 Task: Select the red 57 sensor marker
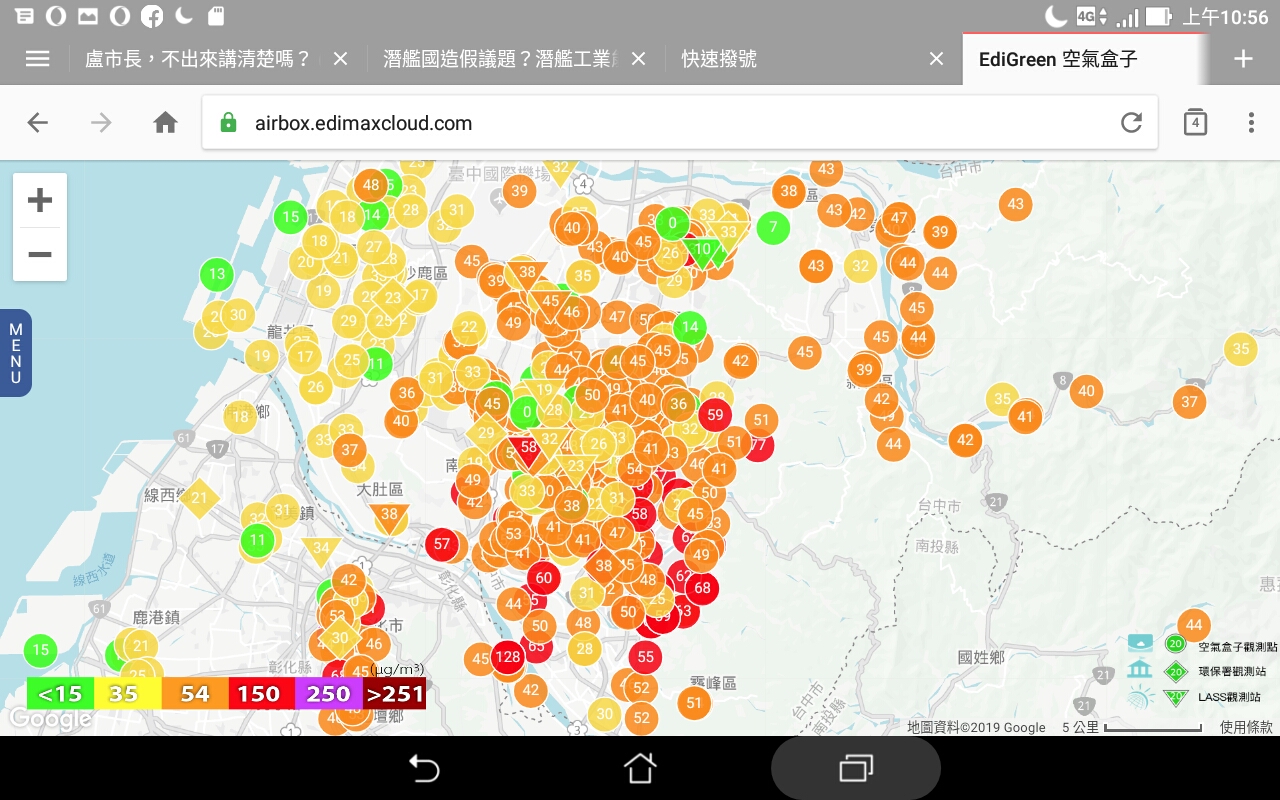(x=442, y=544)
